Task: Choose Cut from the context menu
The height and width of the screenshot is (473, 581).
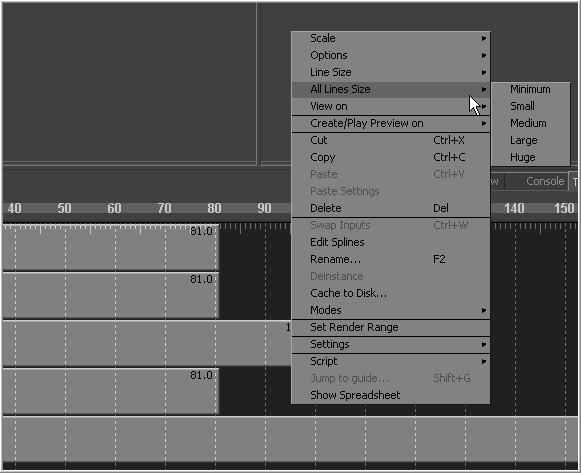Action: (x=391, y=140)
